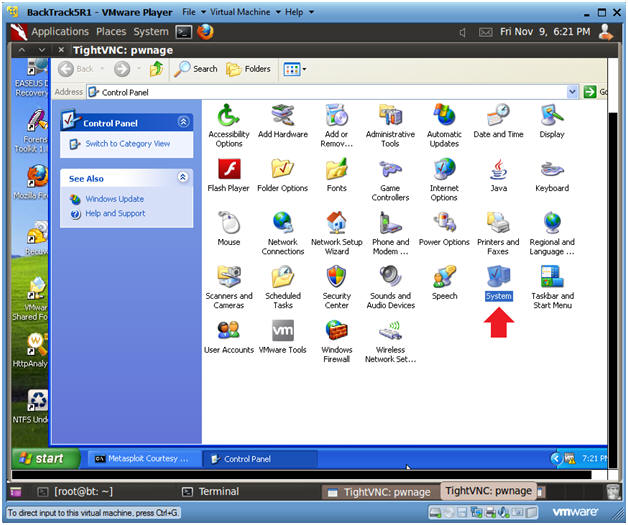Viewport: 628px width, 525px height.
Task: Open Network Connections icon
Action: (x=283, y=233)
